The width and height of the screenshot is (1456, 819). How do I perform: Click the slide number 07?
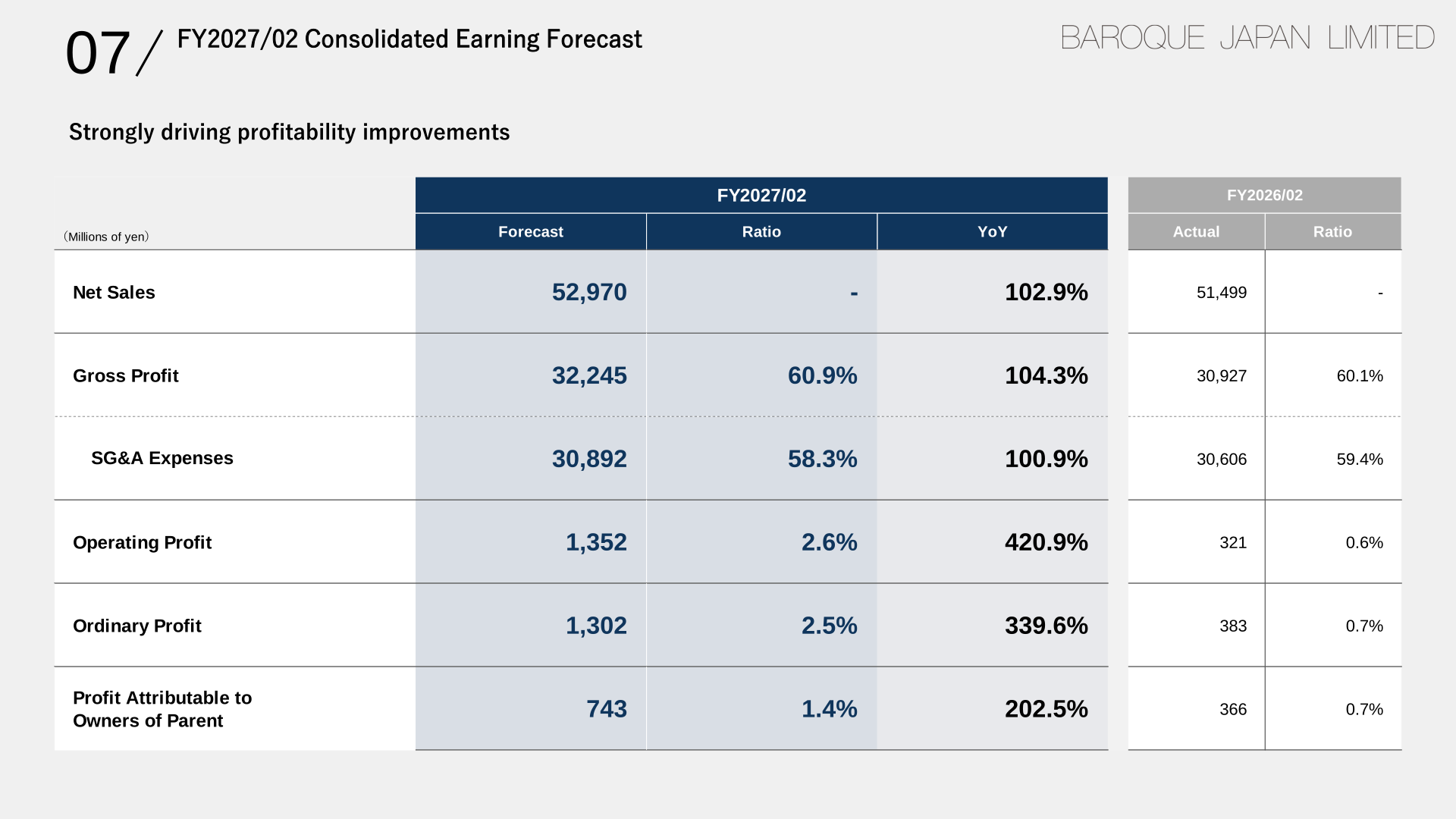click(98, 53)
